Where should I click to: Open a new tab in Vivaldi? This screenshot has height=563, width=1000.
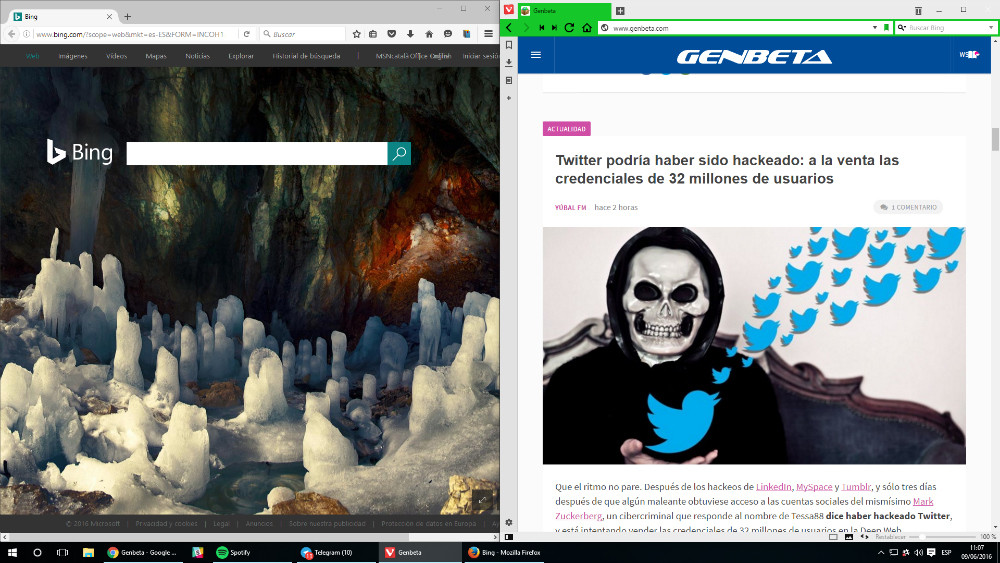[x=620, y=10]
